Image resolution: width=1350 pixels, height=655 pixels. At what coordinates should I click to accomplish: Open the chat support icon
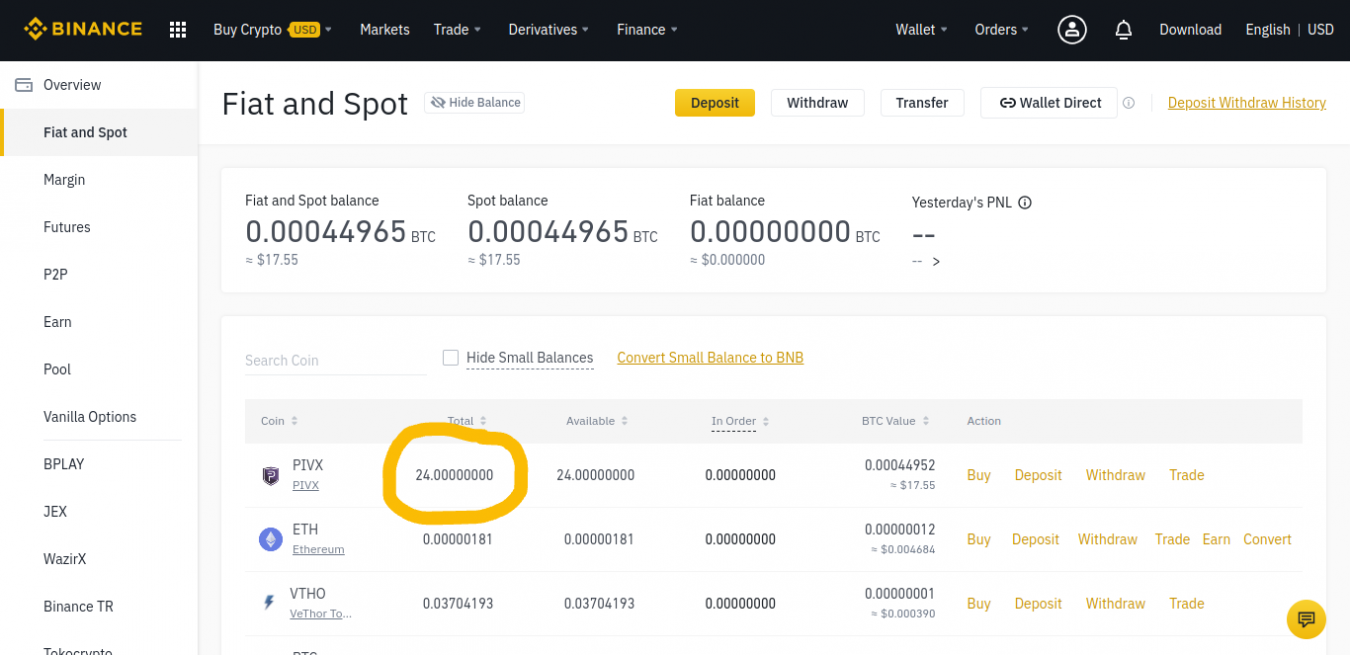pyautogui.click(x=1306, y=619)
